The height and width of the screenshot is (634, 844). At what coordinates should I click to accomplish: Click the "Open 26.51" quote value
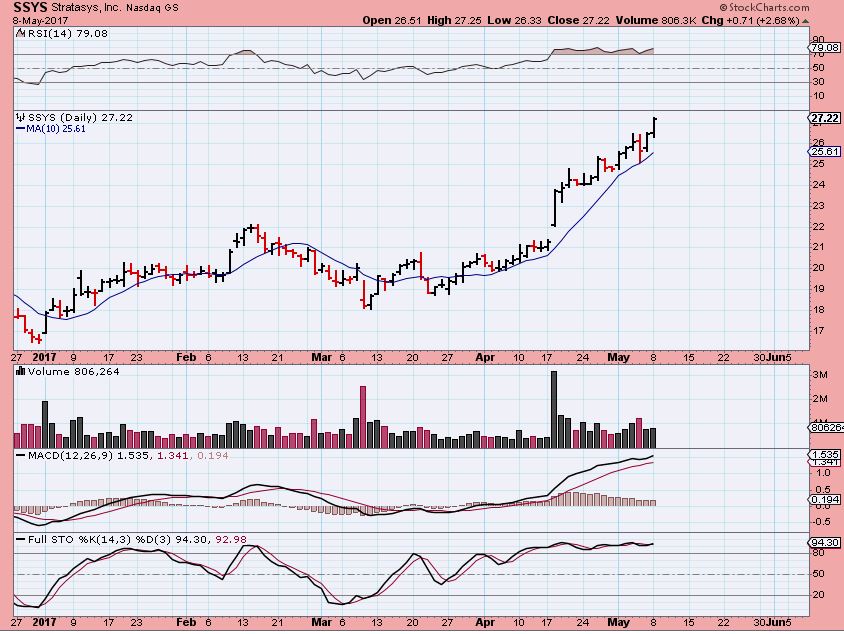point(392,20)
